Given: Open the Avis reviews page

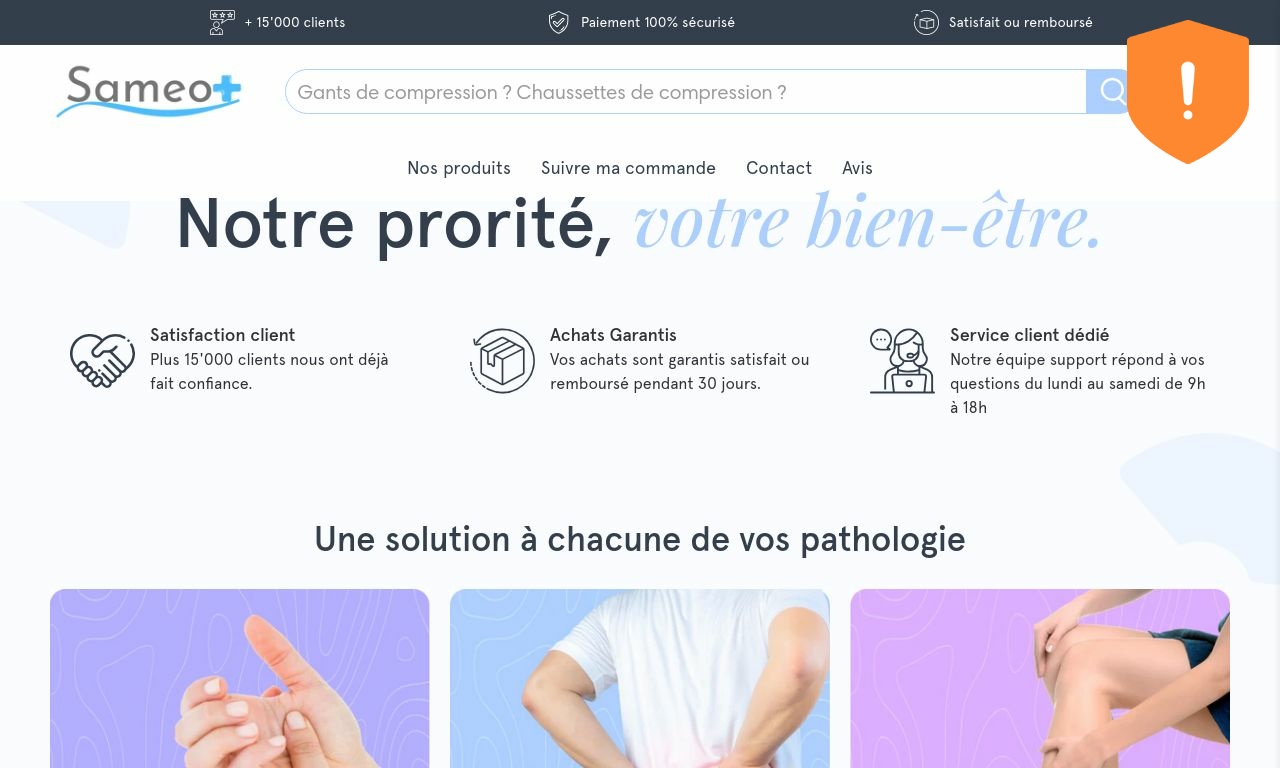Looking at the screenshot, I should click(x=857, y=168).
